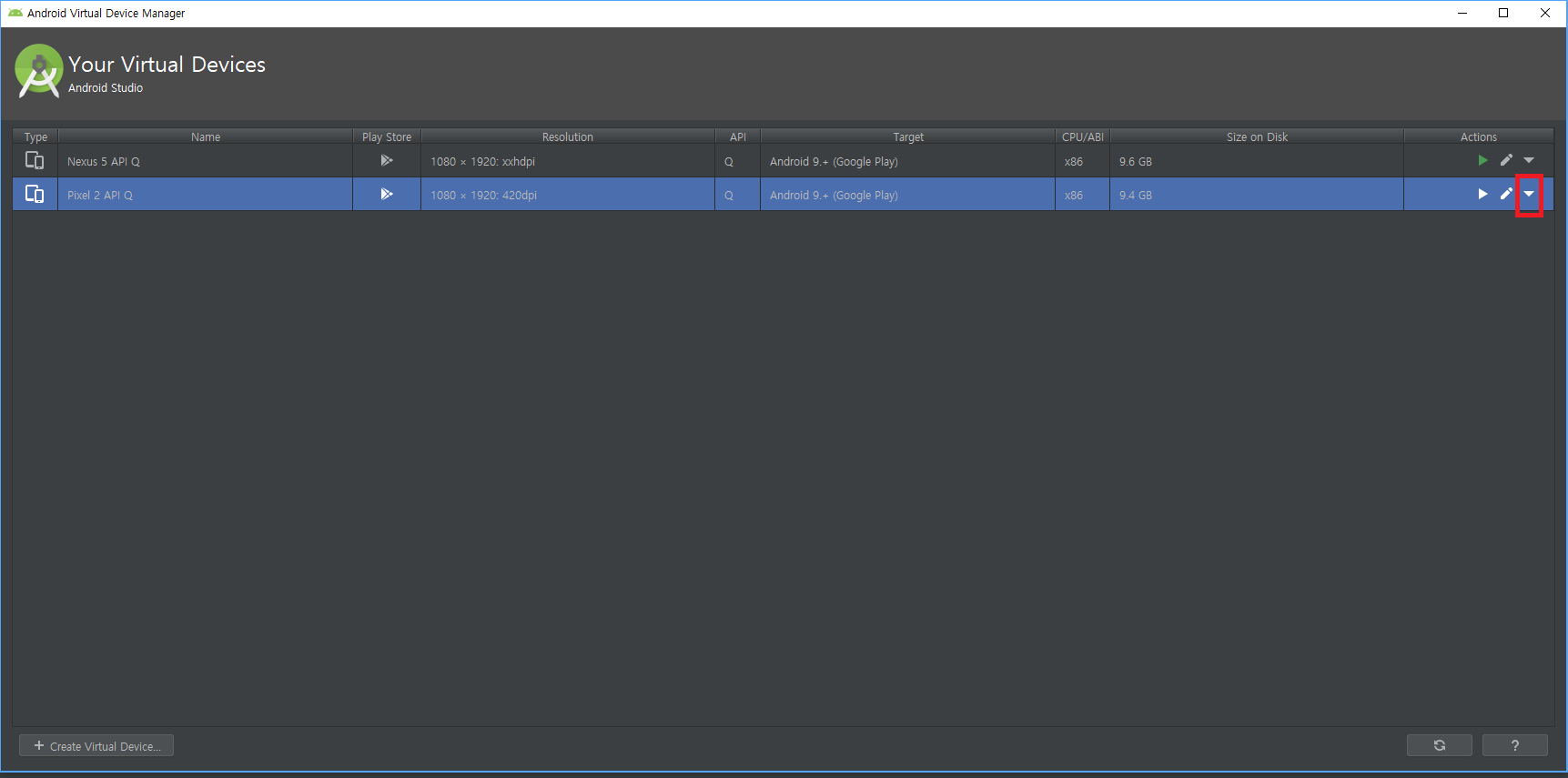Click Play Store icon in Pixel 2 row
The image size is (1568, 778).
(387, 194)
